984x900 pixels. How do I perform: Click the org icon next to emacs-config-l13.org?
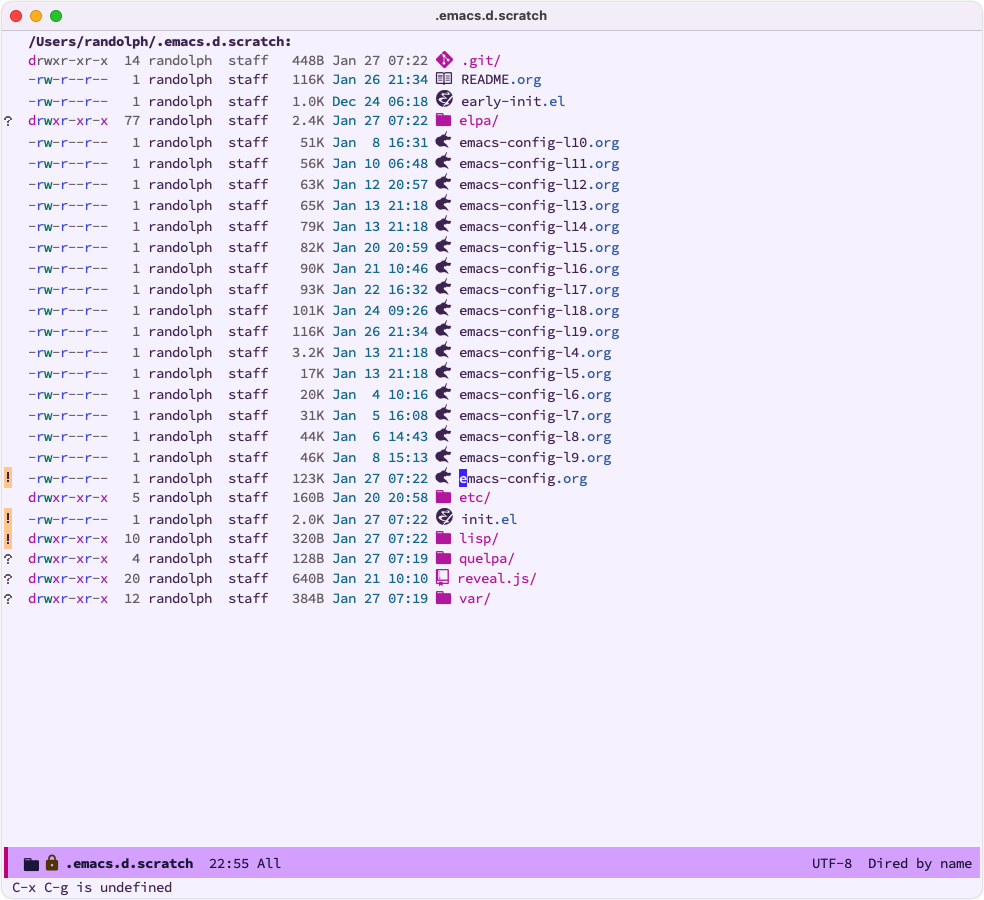pos(444,203)
